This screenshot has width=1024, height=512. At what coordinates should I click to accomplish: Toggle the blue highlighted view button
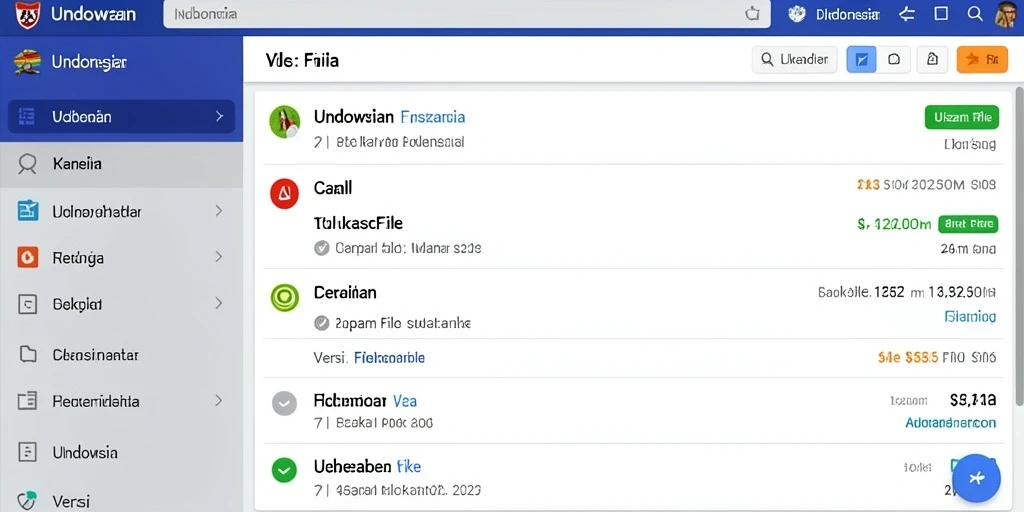[x=861, y=59]
